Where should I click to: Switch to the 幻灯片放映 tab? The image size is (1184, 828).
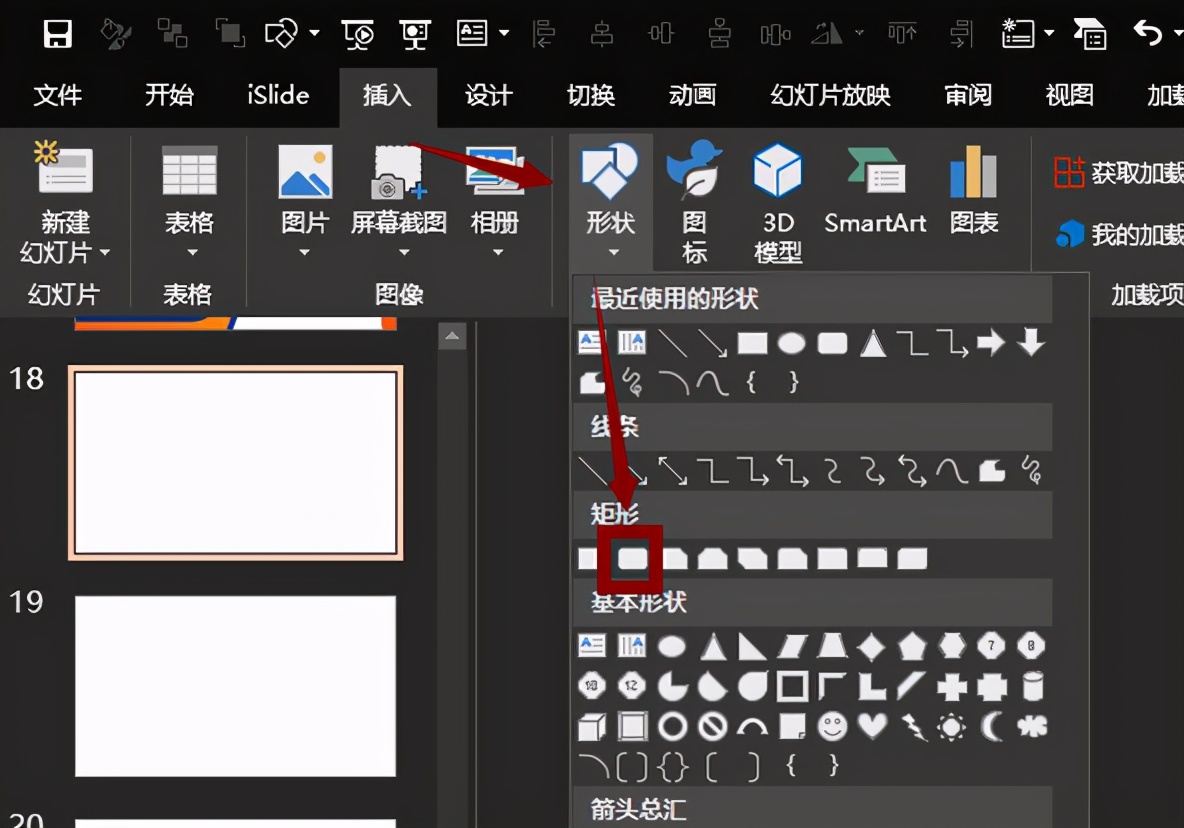[x=831, y=95]
